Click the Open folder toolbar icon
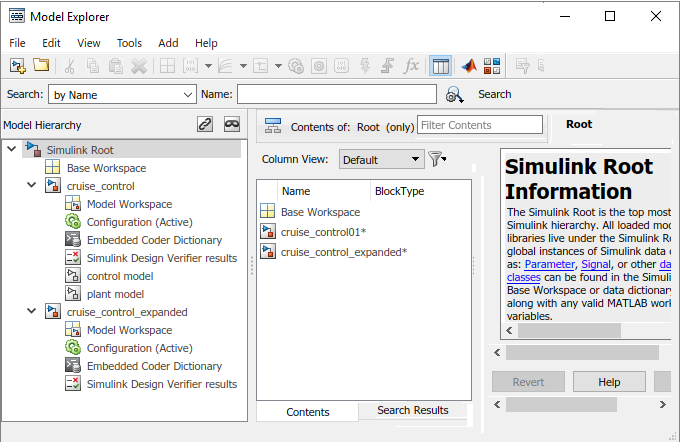Viewport: 681px width, 442px height. point(41,66)
